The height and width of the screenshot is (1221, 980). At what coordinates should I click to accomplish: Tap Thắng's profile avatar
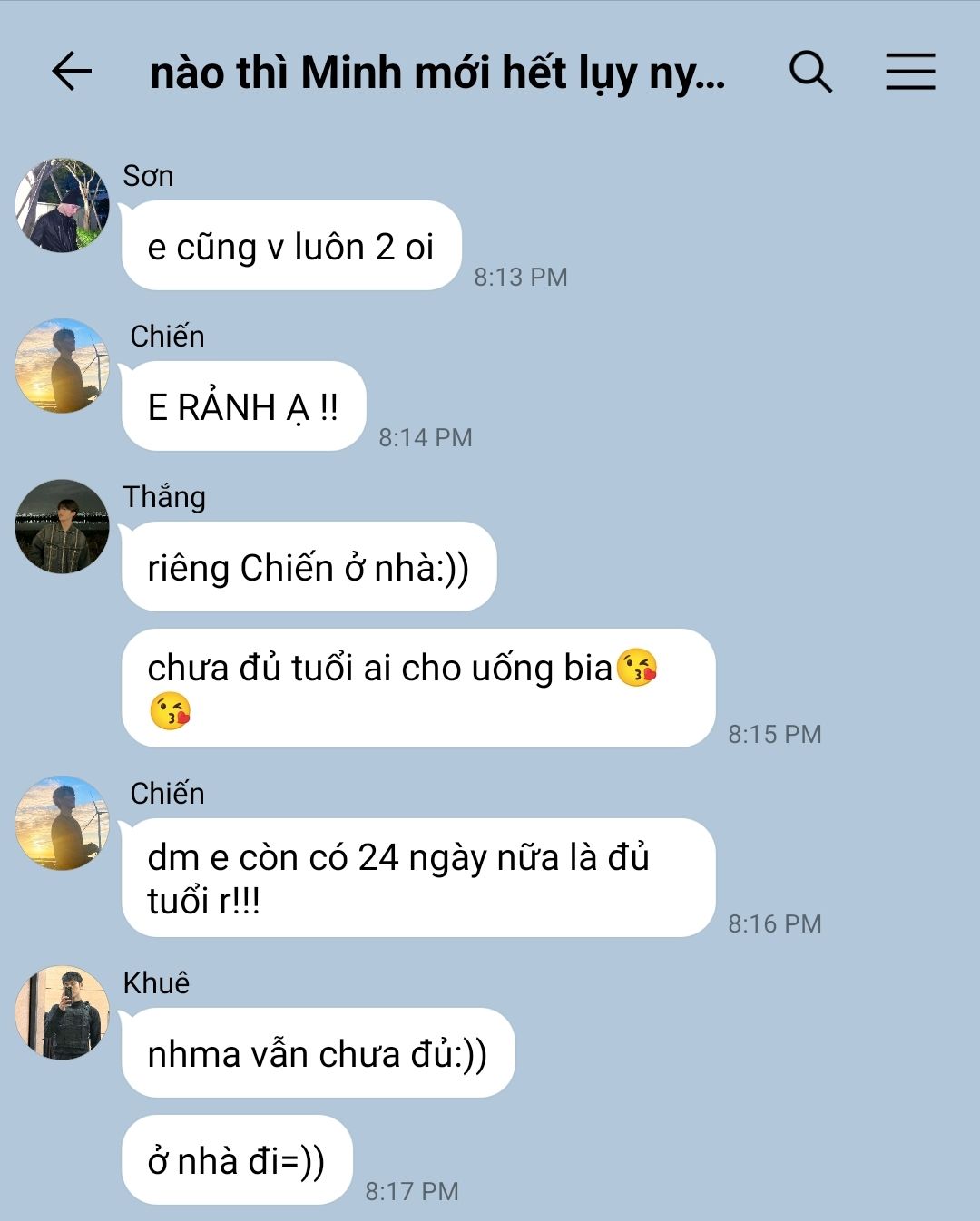coord(62,526)
